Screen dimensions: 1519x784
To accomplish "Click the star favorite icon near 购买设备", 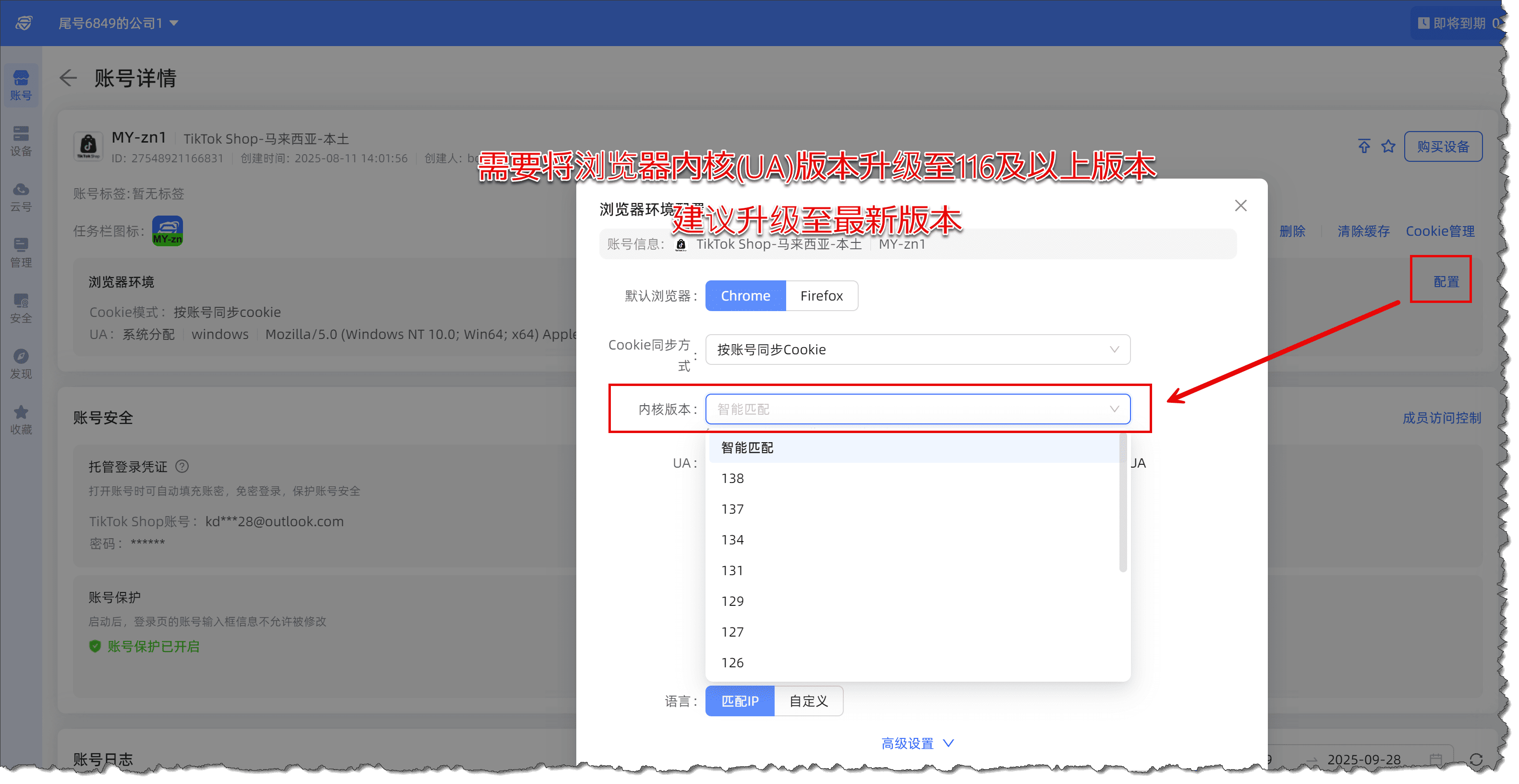I will (1388, 146).
